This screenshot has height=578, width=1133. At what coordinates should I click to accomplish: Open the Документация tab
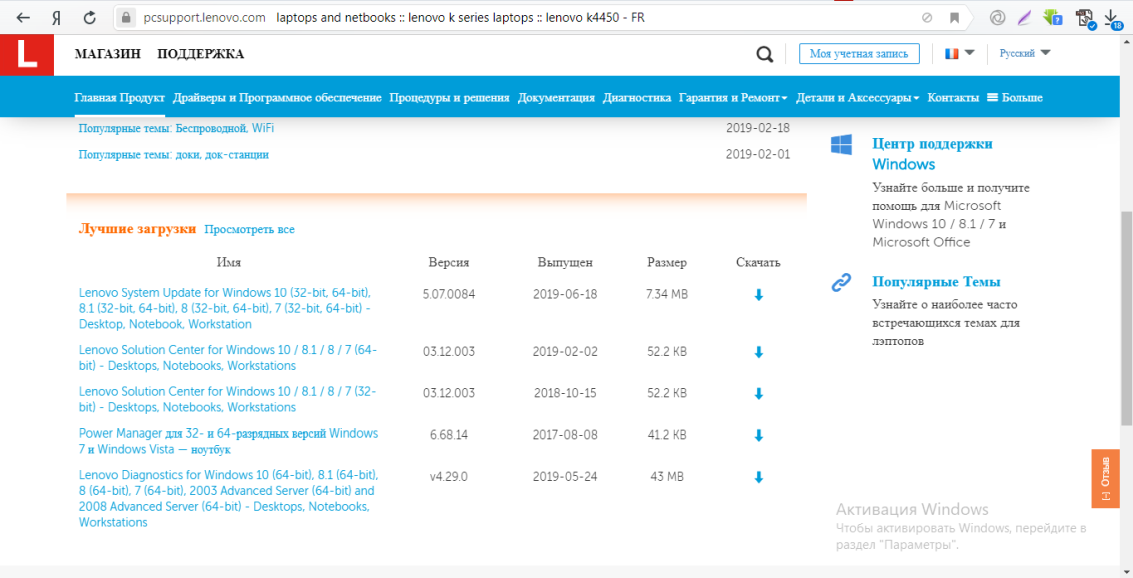click(x=556, y=98)
